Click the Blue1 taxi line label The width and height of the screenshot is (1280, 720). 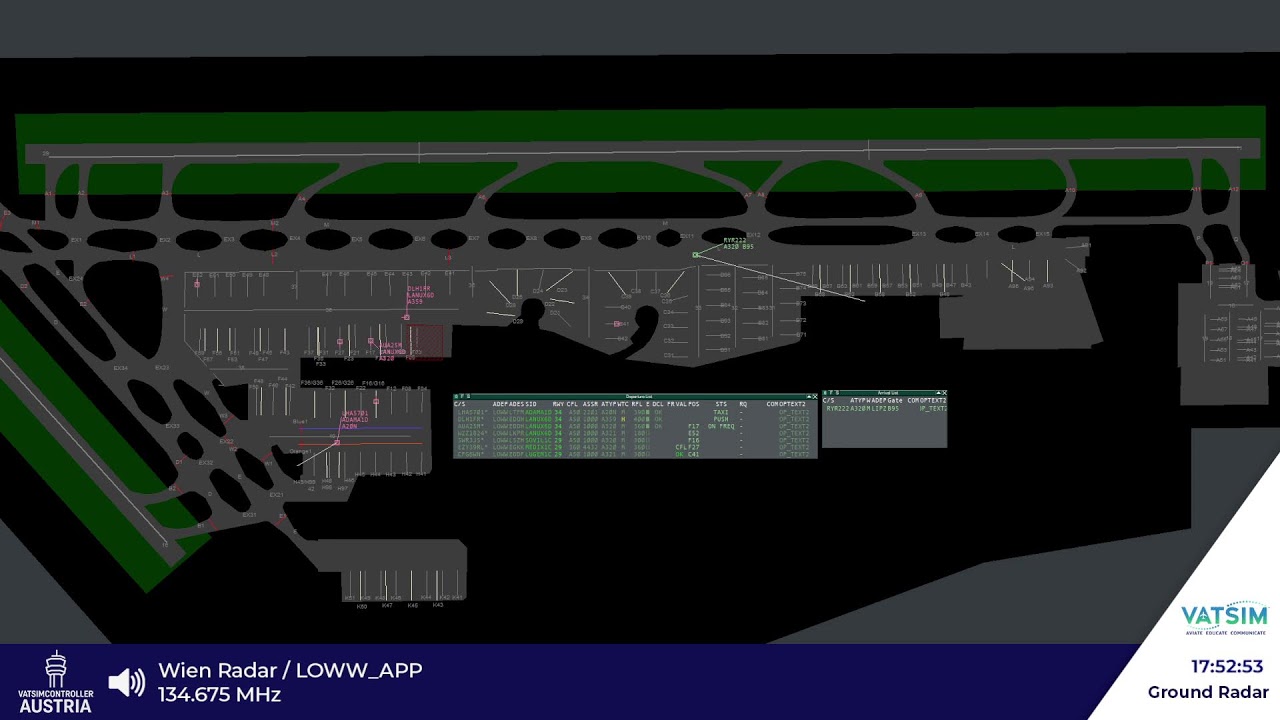(x=300, y=421)
